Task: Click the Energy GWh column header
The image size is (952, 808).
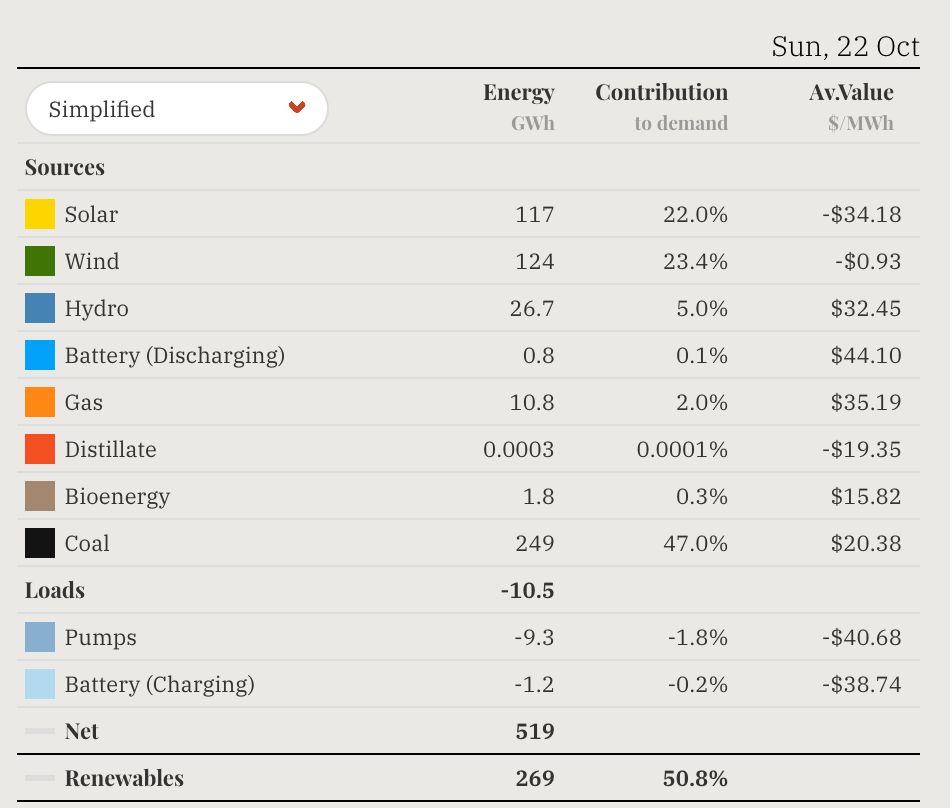Action: (519, 106)
